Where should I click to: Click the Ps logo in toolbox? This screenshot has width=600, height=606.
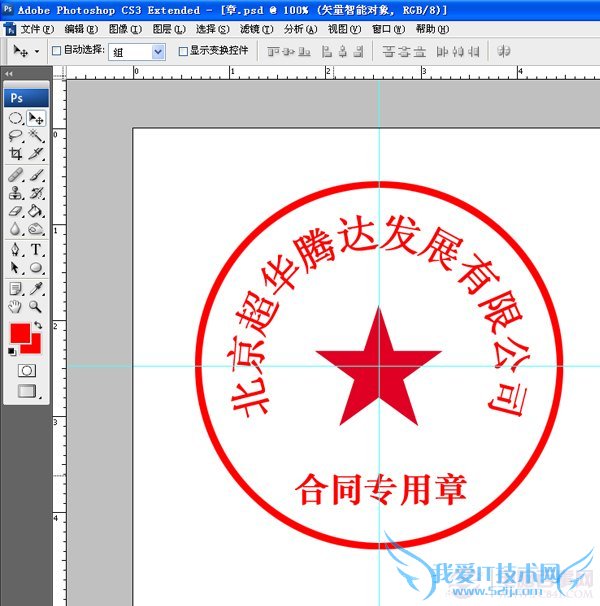(x=26, y=98)
